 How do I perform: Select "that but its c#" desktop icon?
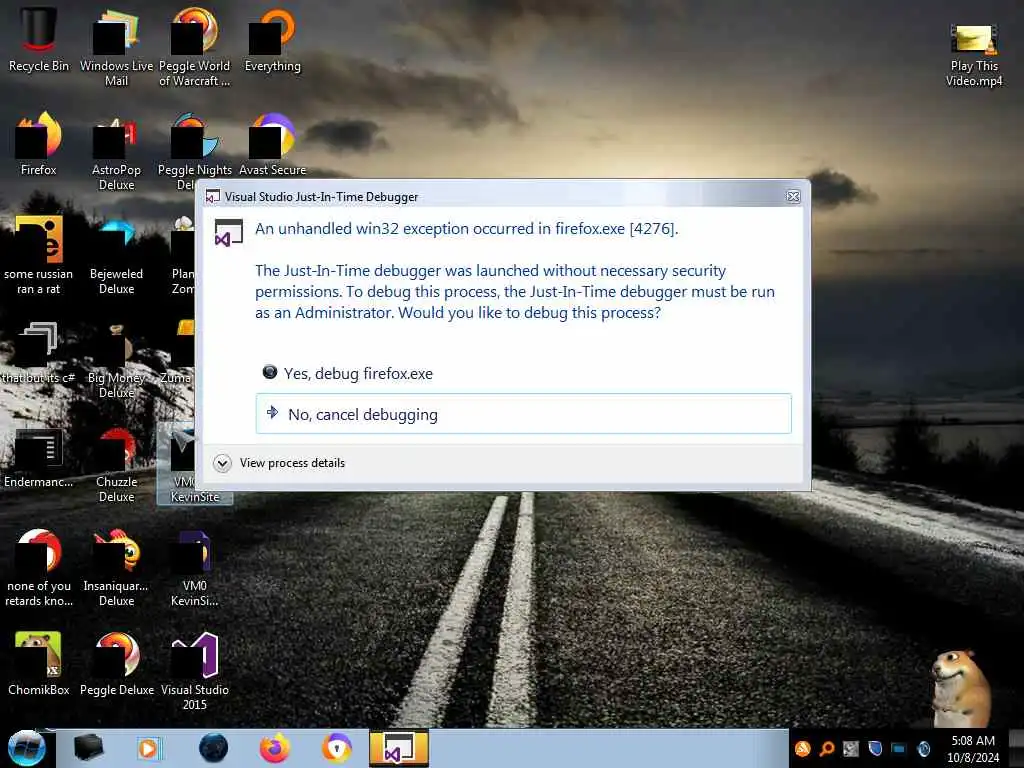39,353
